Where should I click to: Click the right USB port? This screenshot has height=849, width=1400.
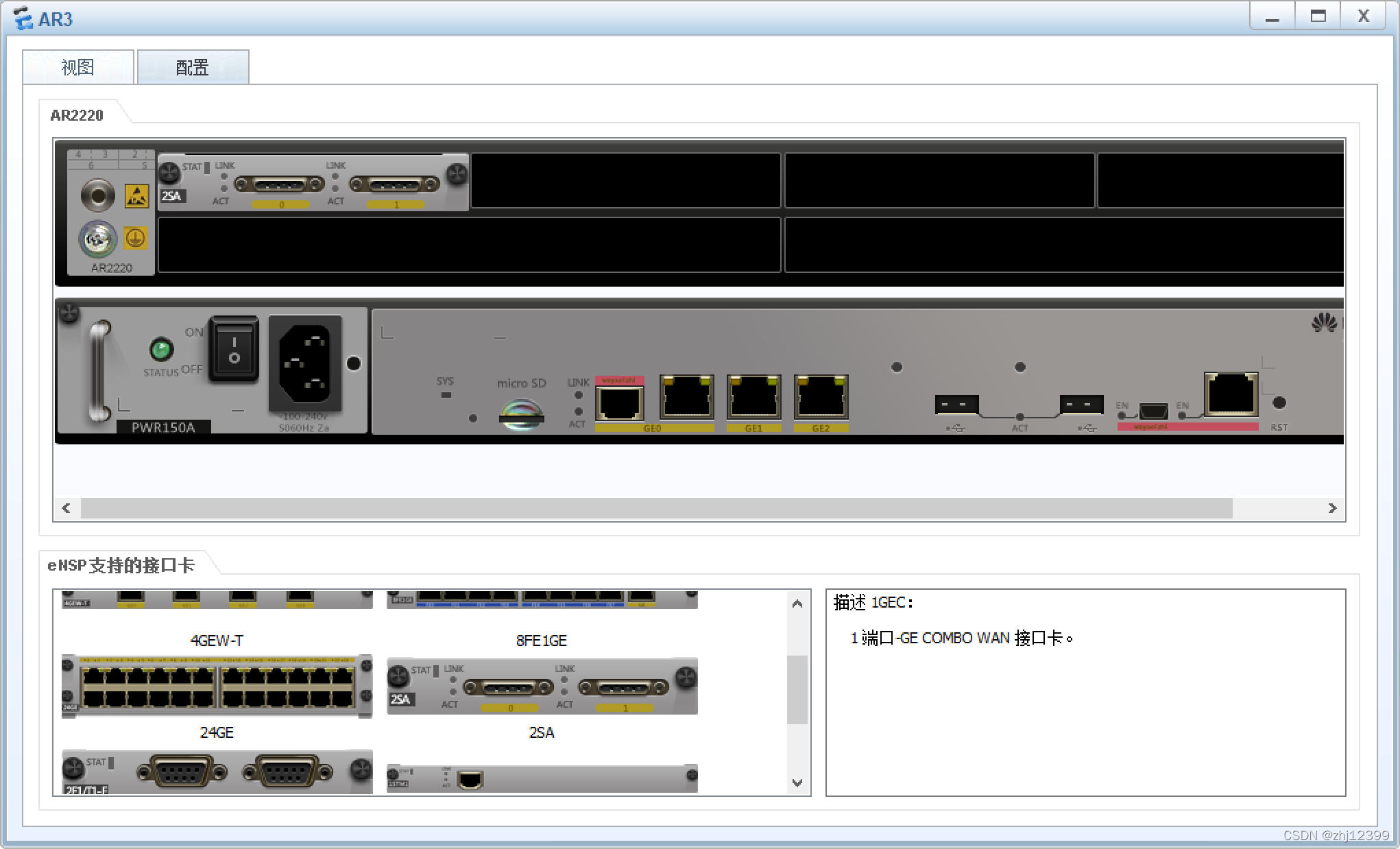[1081, 405]
